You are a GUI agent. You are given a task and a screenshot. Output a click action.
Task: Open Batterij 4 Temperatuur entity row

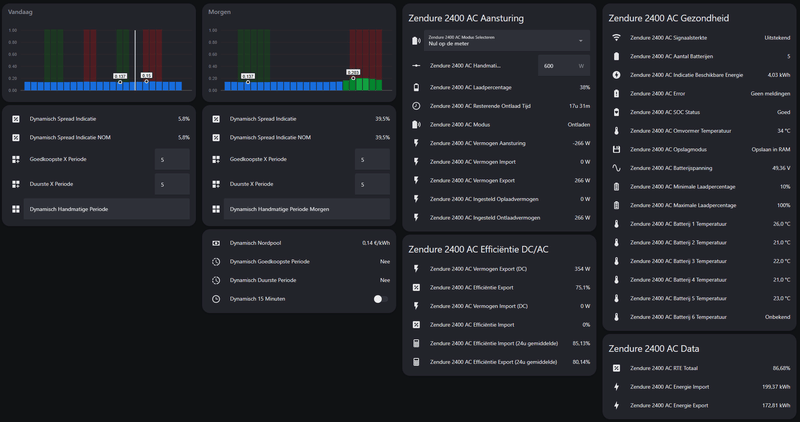699,280
